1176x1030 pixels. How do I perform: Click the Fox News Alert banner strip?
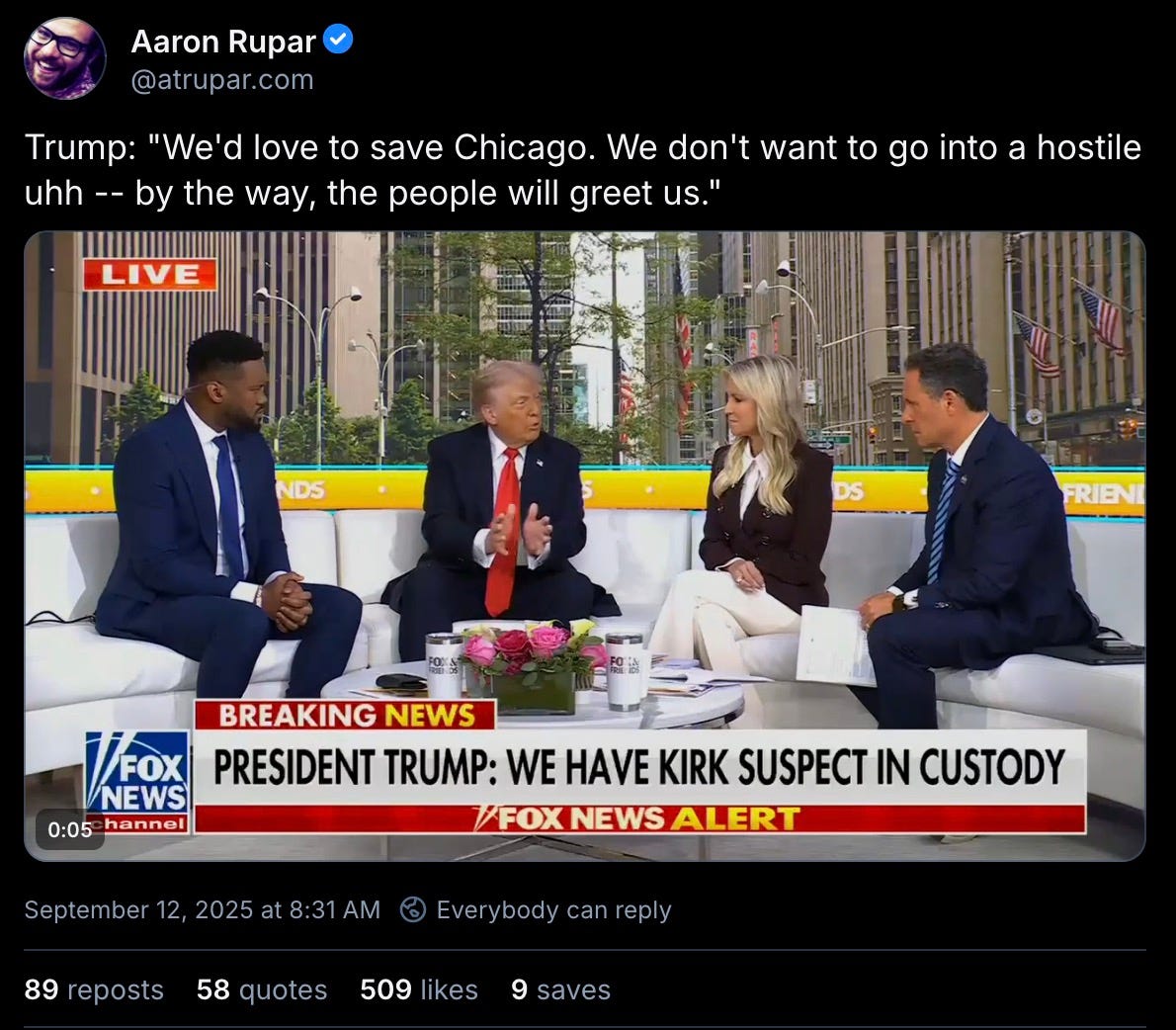pos(639,818)
